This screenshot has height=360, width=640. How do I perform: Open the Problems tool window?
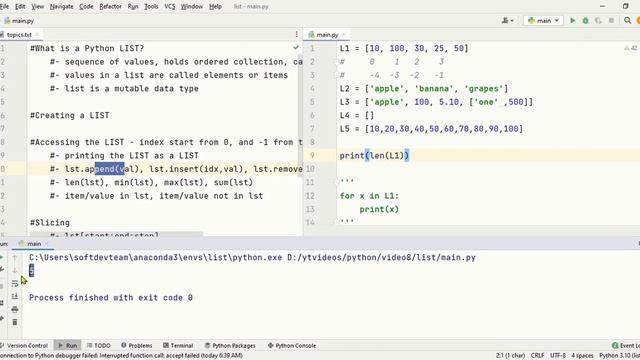(x=137, y=345)
